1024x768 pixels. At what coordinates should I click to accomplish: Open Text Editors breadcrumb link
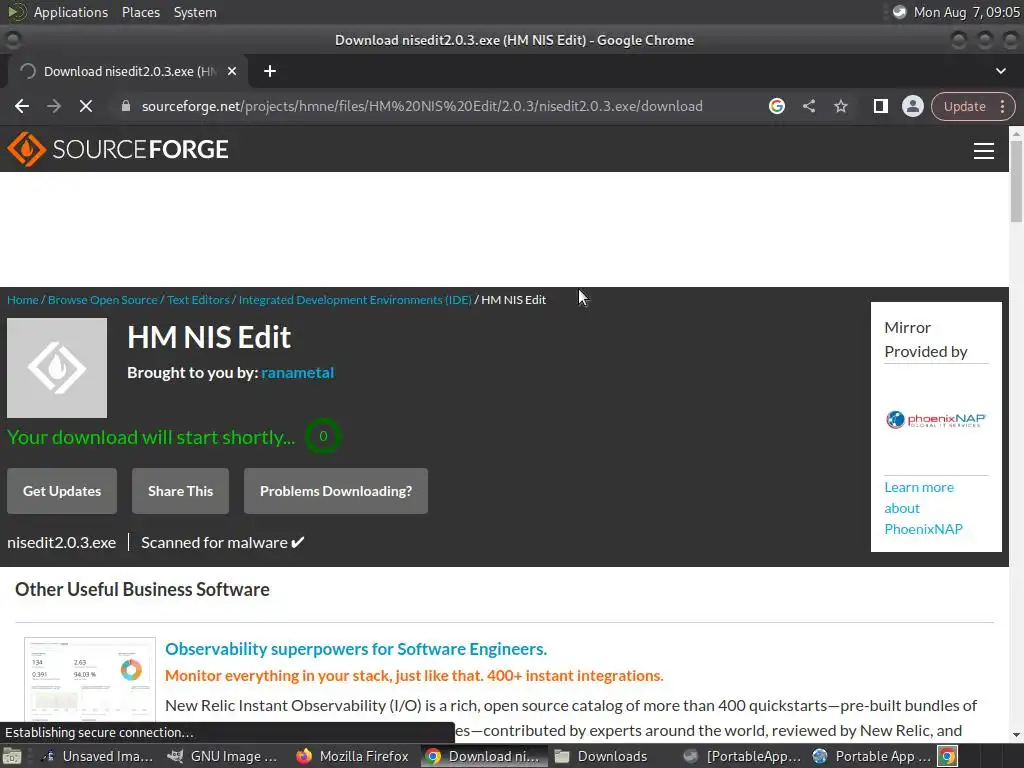coord(199,300)
